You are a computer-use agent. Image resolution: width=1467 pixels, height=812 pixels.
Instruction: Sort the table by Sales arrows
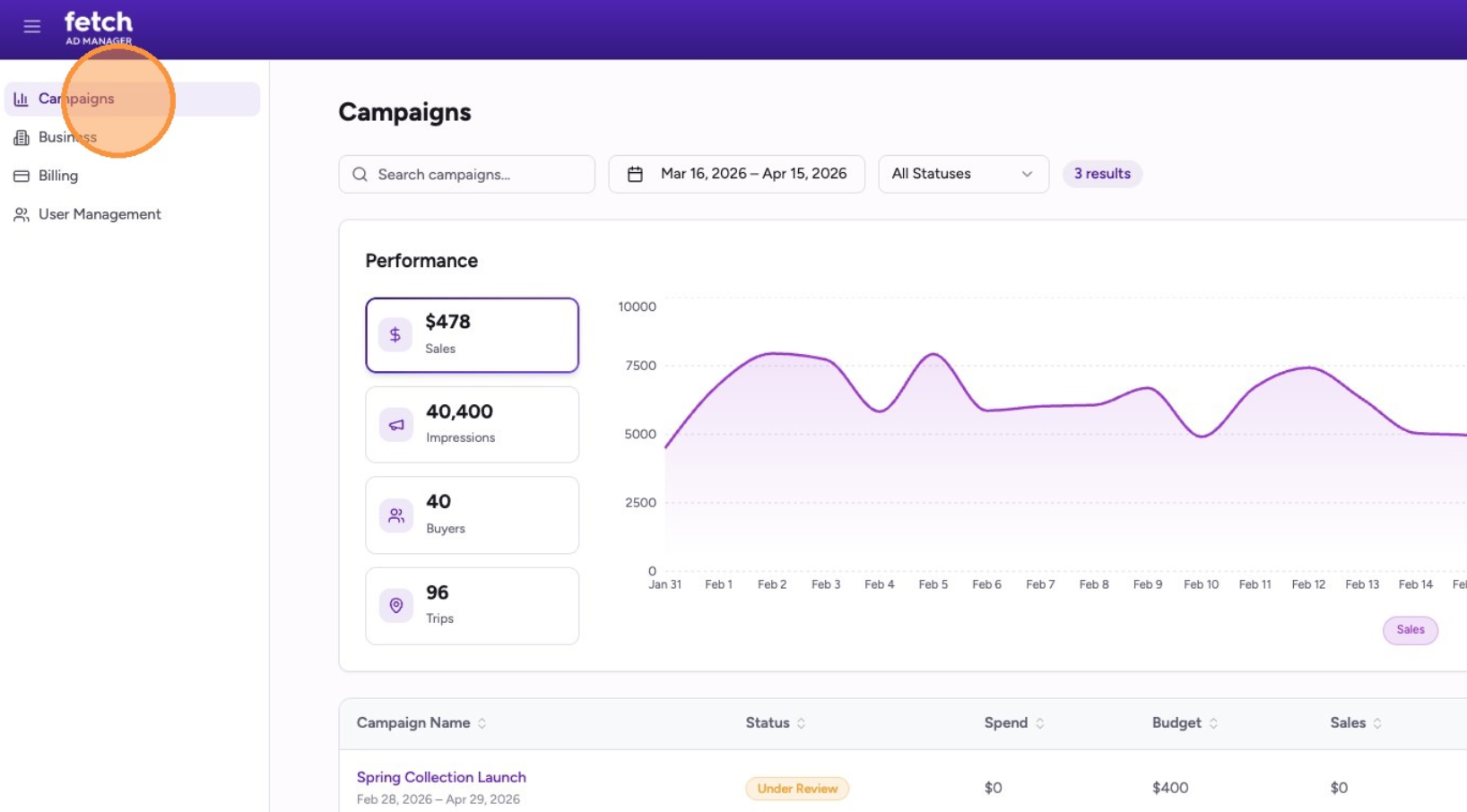click(x=1377, y=723)
